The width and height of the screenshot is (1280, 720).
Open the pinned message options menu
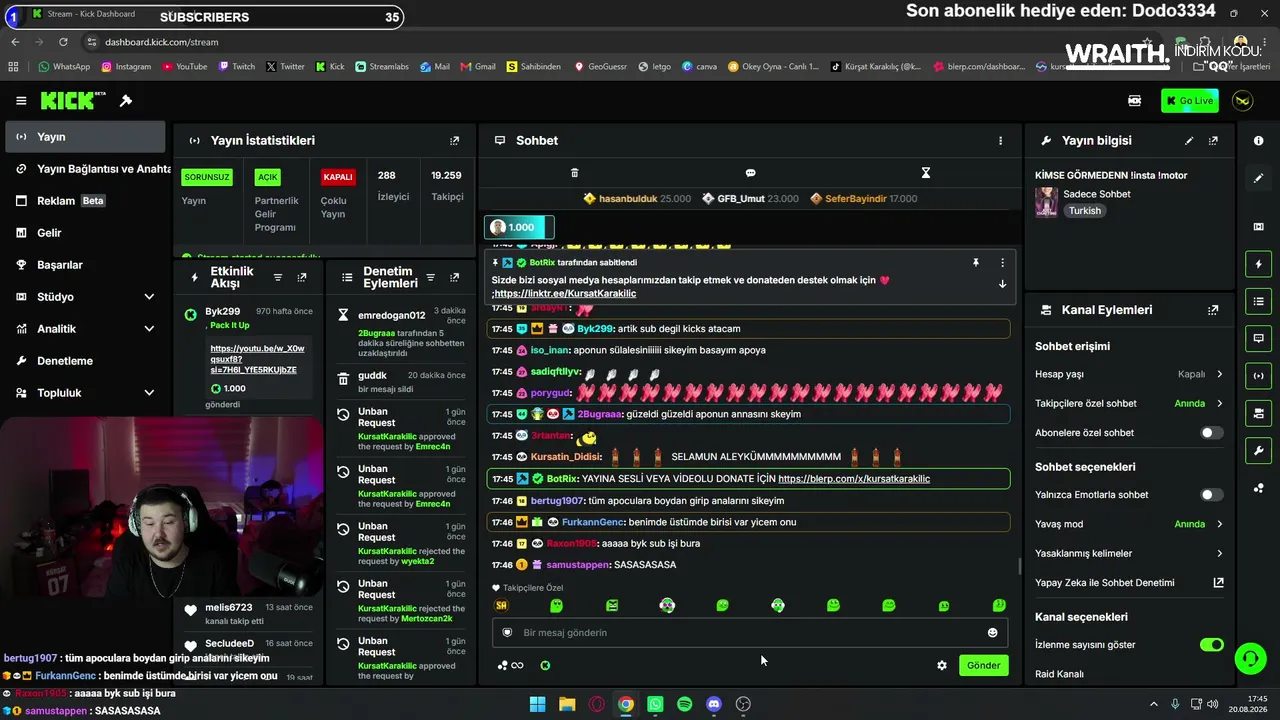[x=1002, y=263]
